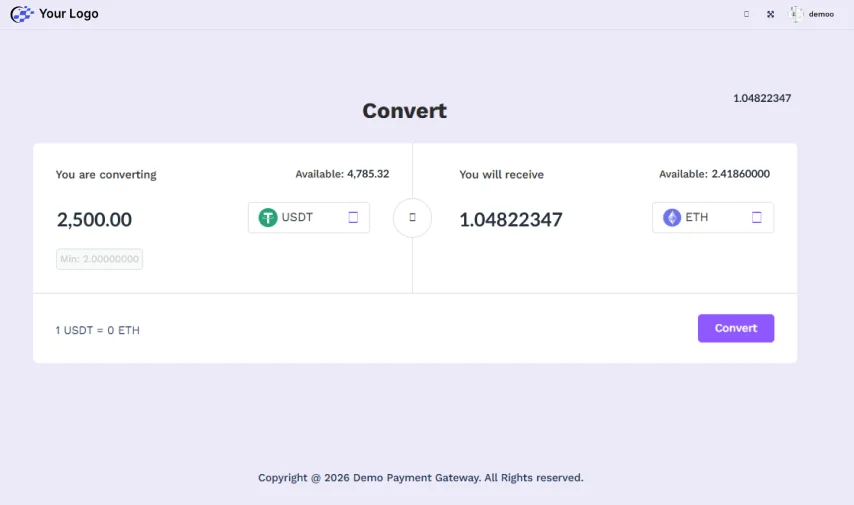Click the copyright footer text

click(x=420, y=478)
